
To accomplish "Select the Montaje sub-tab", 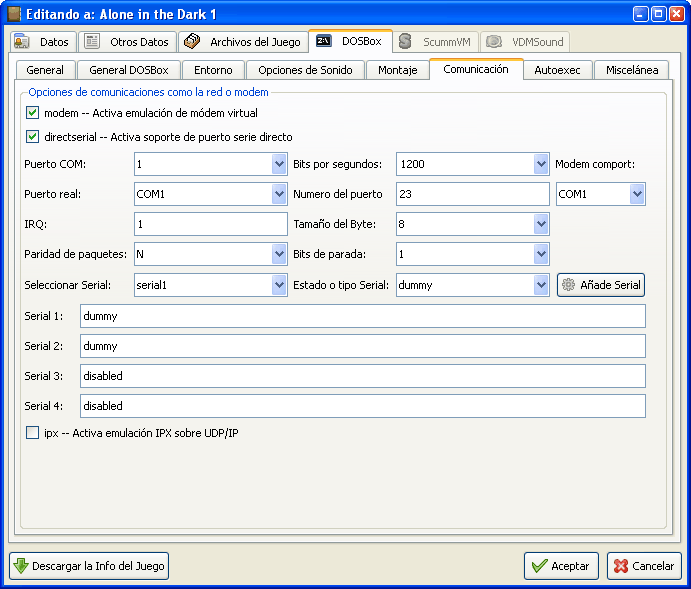I will (x=398, y=70).
